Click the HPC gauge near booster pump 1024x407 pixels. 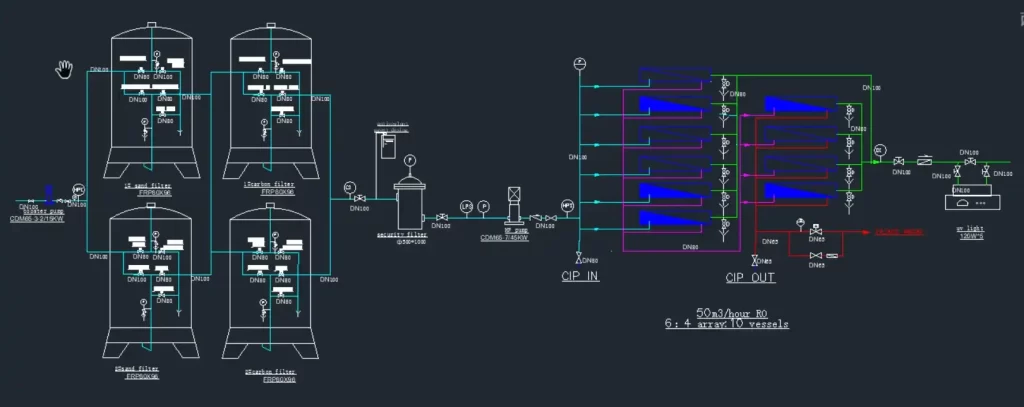(x=78, y=190)
